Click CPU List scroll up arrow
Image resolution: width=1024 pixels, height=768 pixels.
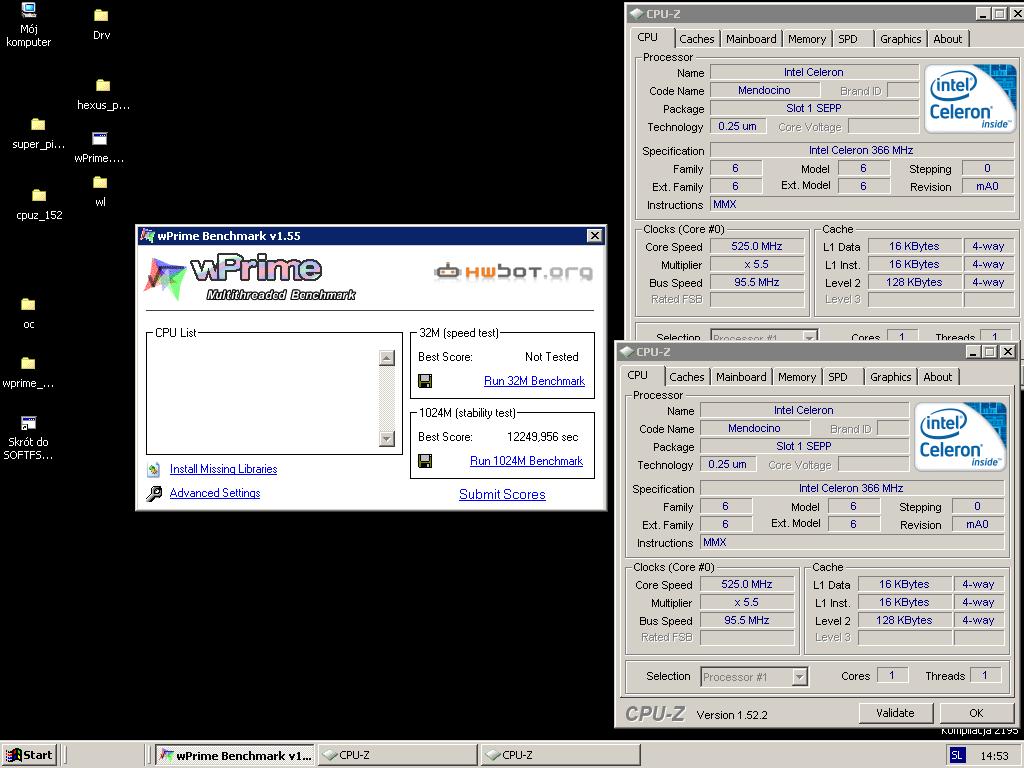coord(387,358)
